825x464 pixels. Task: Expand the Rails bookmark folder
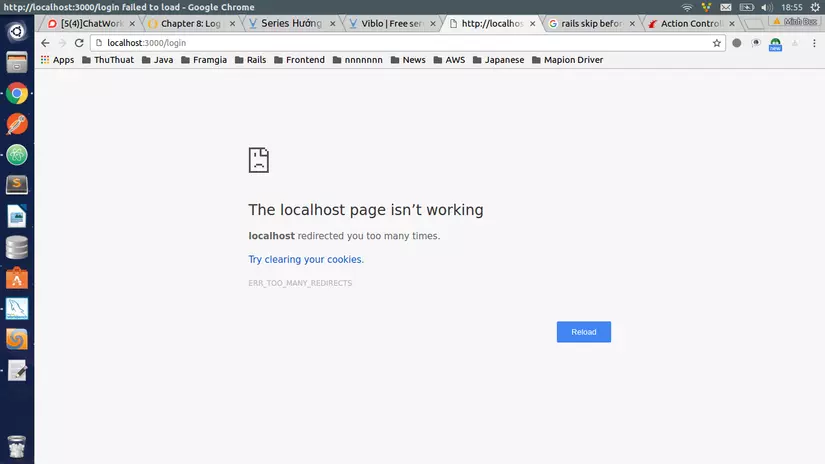click(x=250, y=60)
